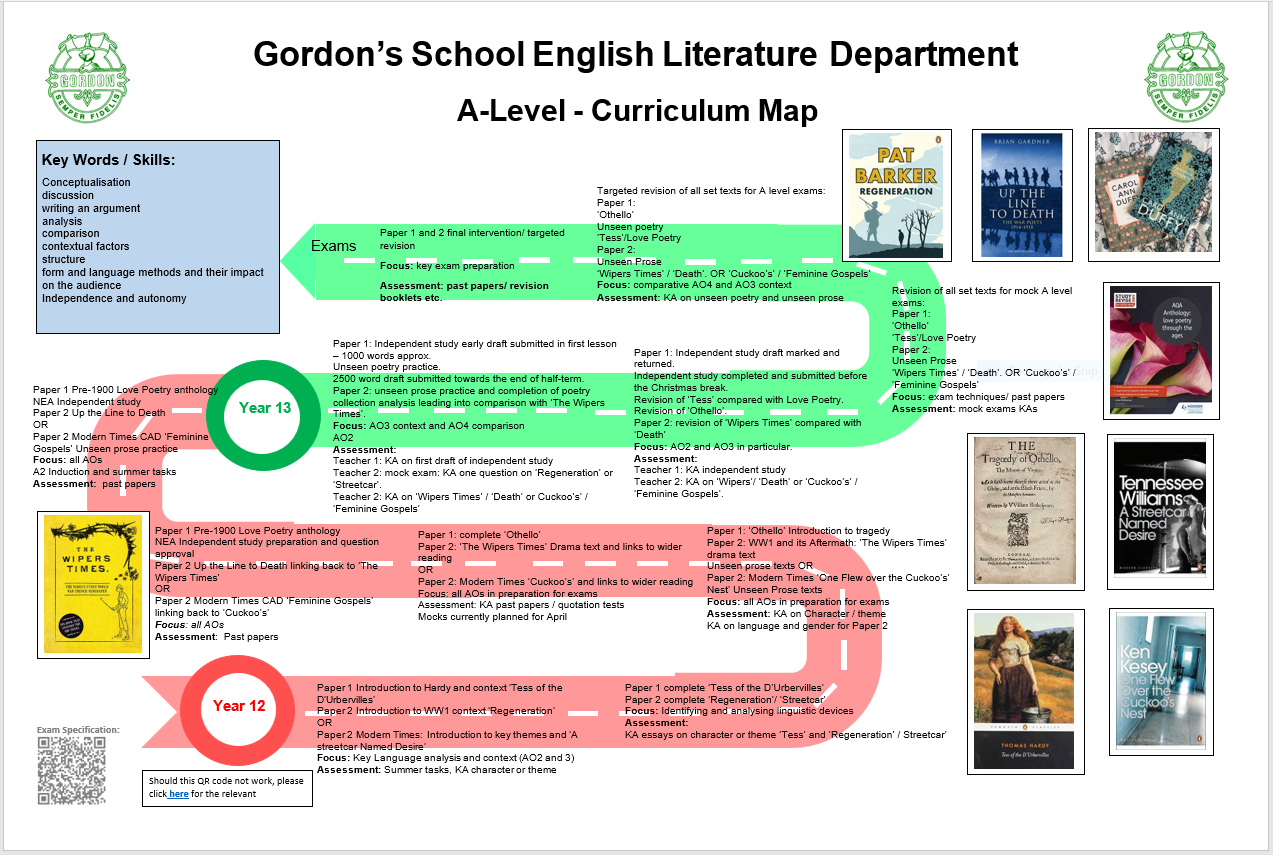Click 'writing an argument' in the key words box
The image size is (1273, 855).
point(91,208)
